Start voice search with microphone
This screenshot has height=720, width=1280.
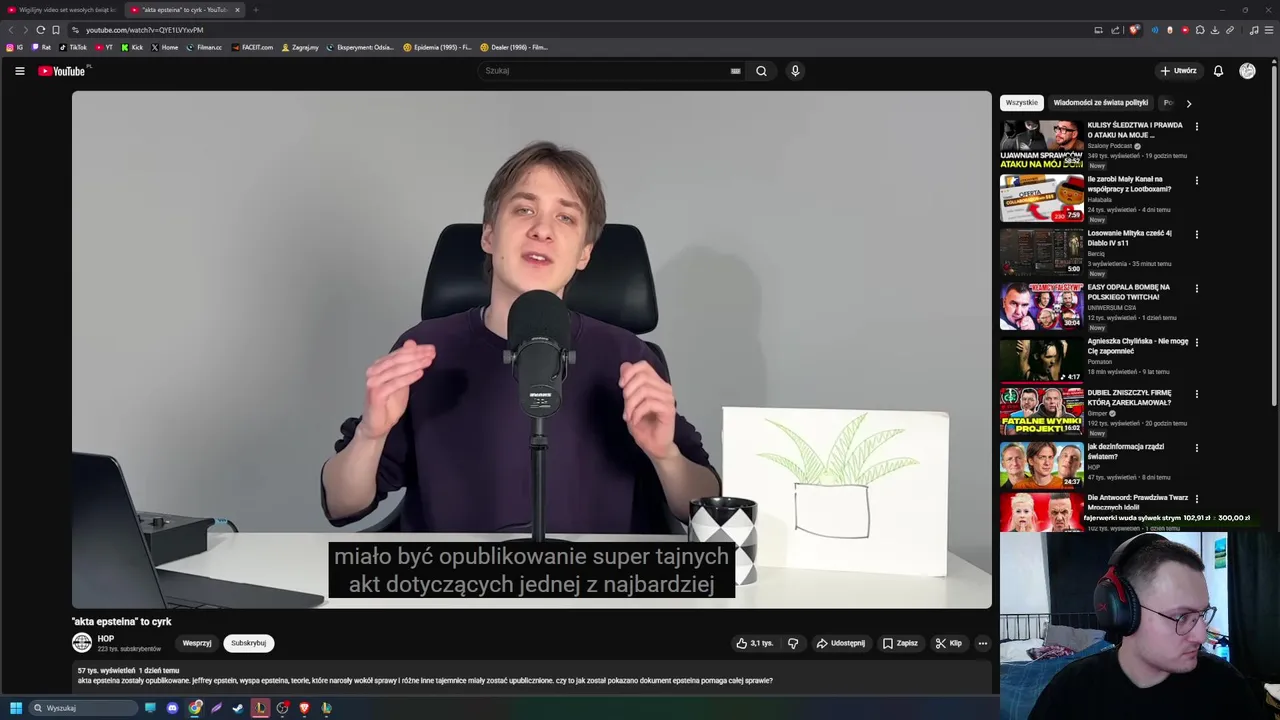point(795,71)
